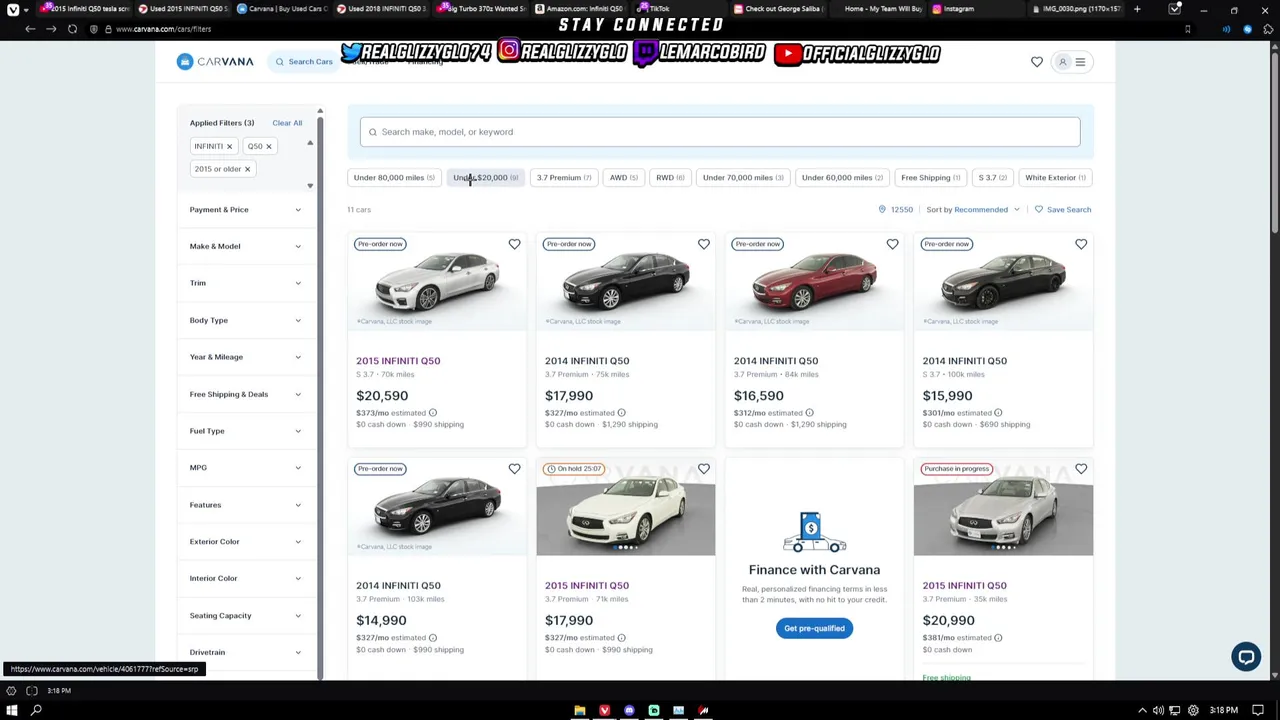Image resolution: width=1280 pixels, height=720 pixels.
Task: Clear All applied filters
Action: coord(287,123)
